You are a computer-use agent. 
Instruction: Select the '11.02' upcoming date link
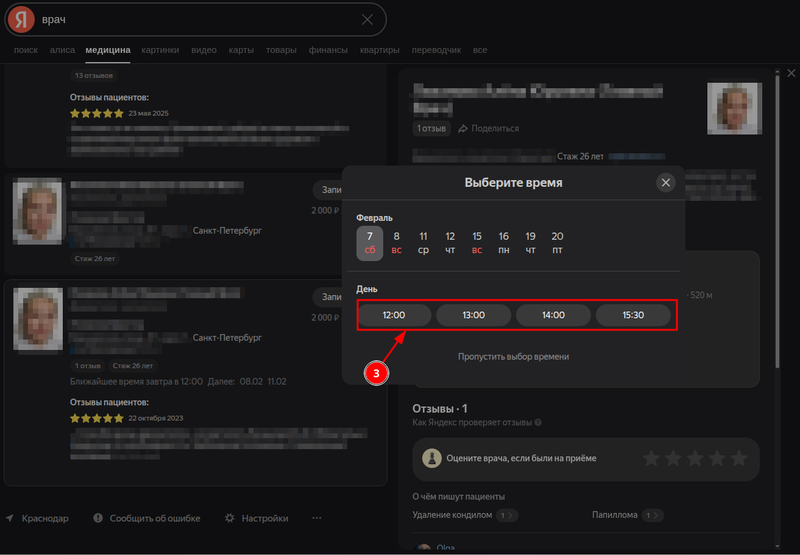(277, 382)
